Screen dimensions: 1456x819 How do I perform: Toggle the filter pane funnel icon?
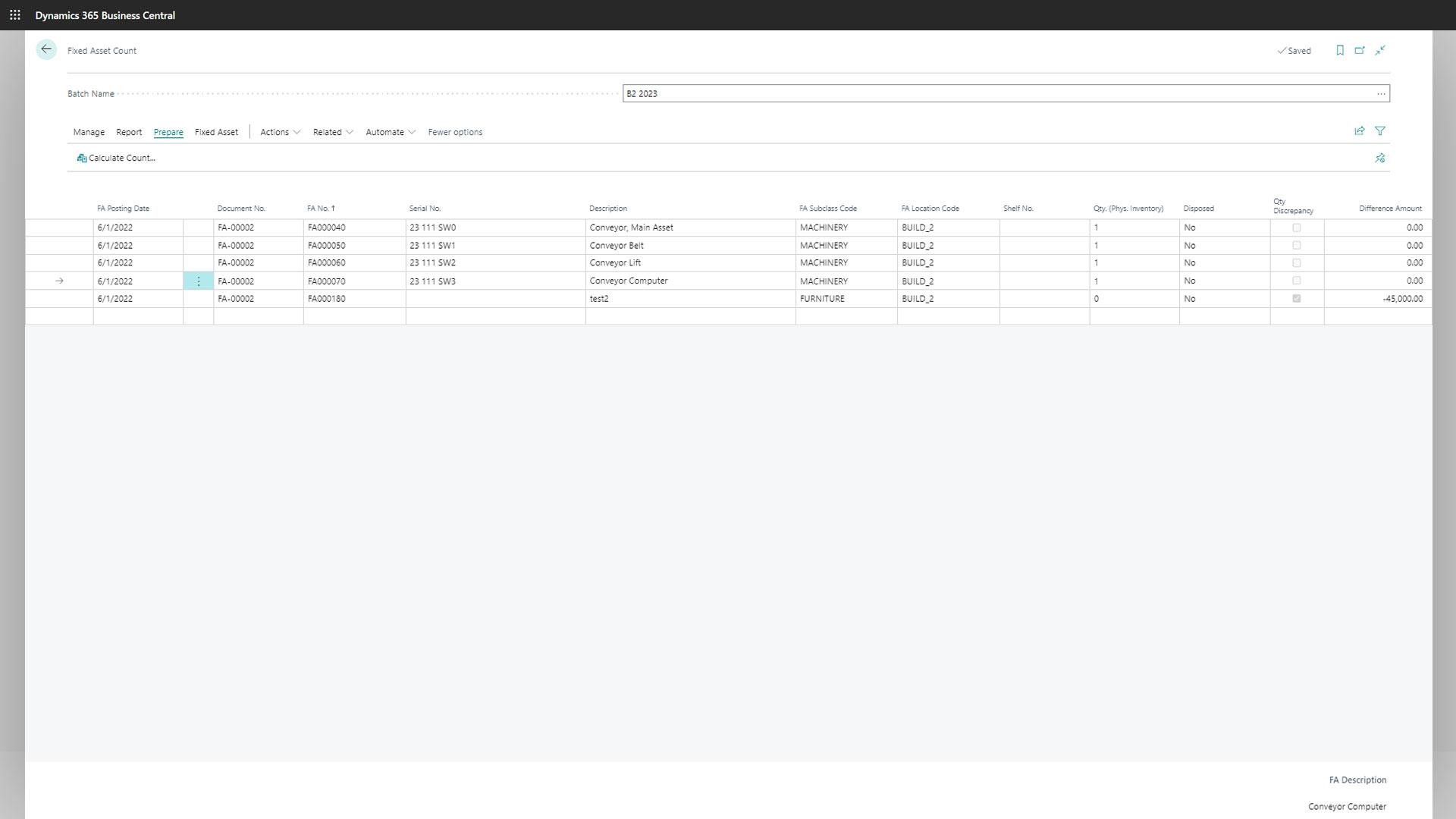[x=1380, y=131]
